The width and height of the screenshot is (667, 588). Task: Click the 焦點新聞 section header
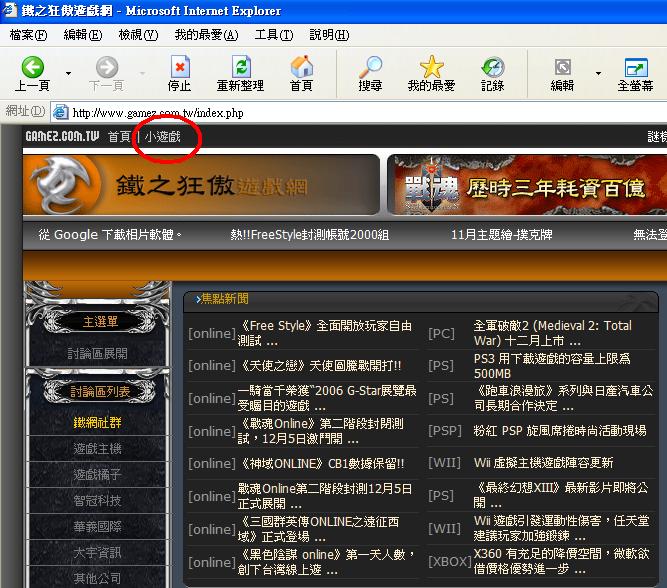tap(222, 299)
